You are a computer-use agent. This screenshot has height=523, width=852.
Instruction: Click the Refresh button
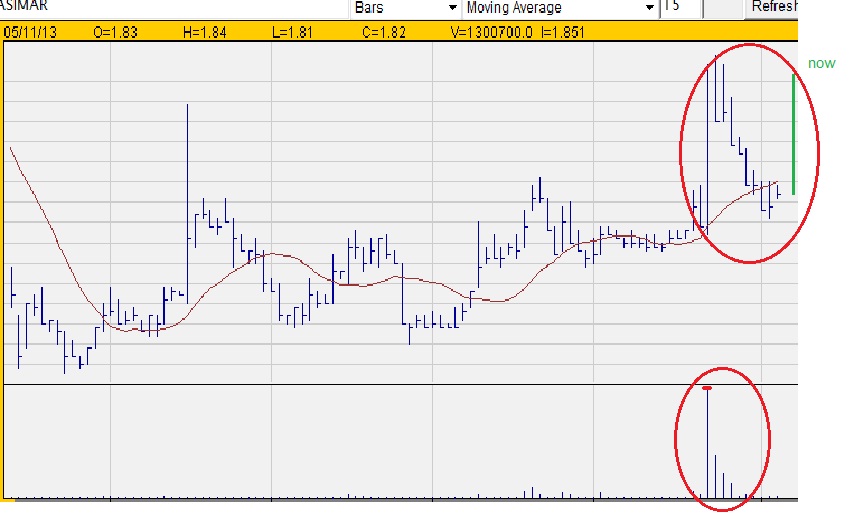pos(772,8)
